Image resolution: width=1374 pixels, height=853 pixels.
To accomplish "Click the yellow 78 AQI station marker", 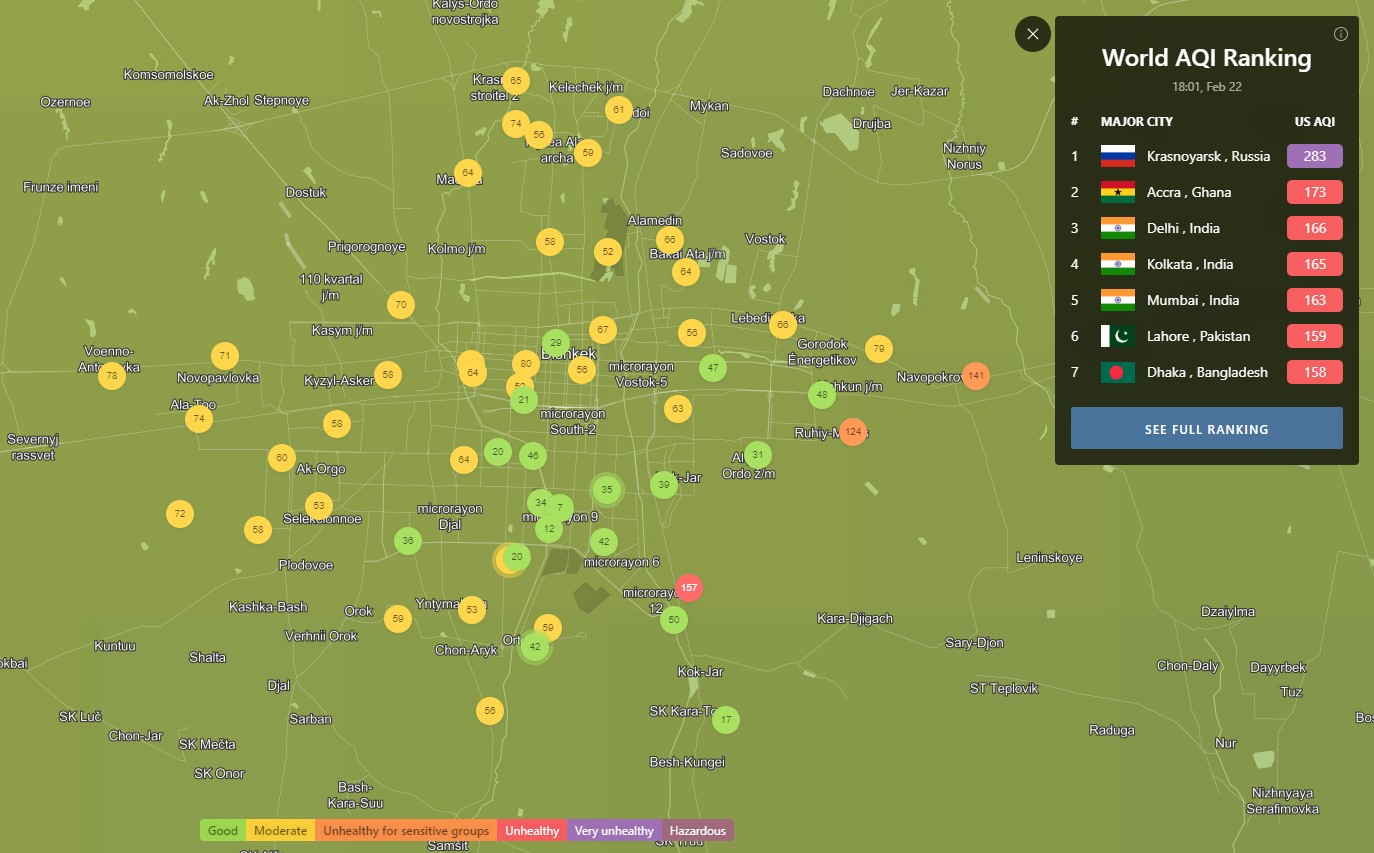I will point(112,376).
